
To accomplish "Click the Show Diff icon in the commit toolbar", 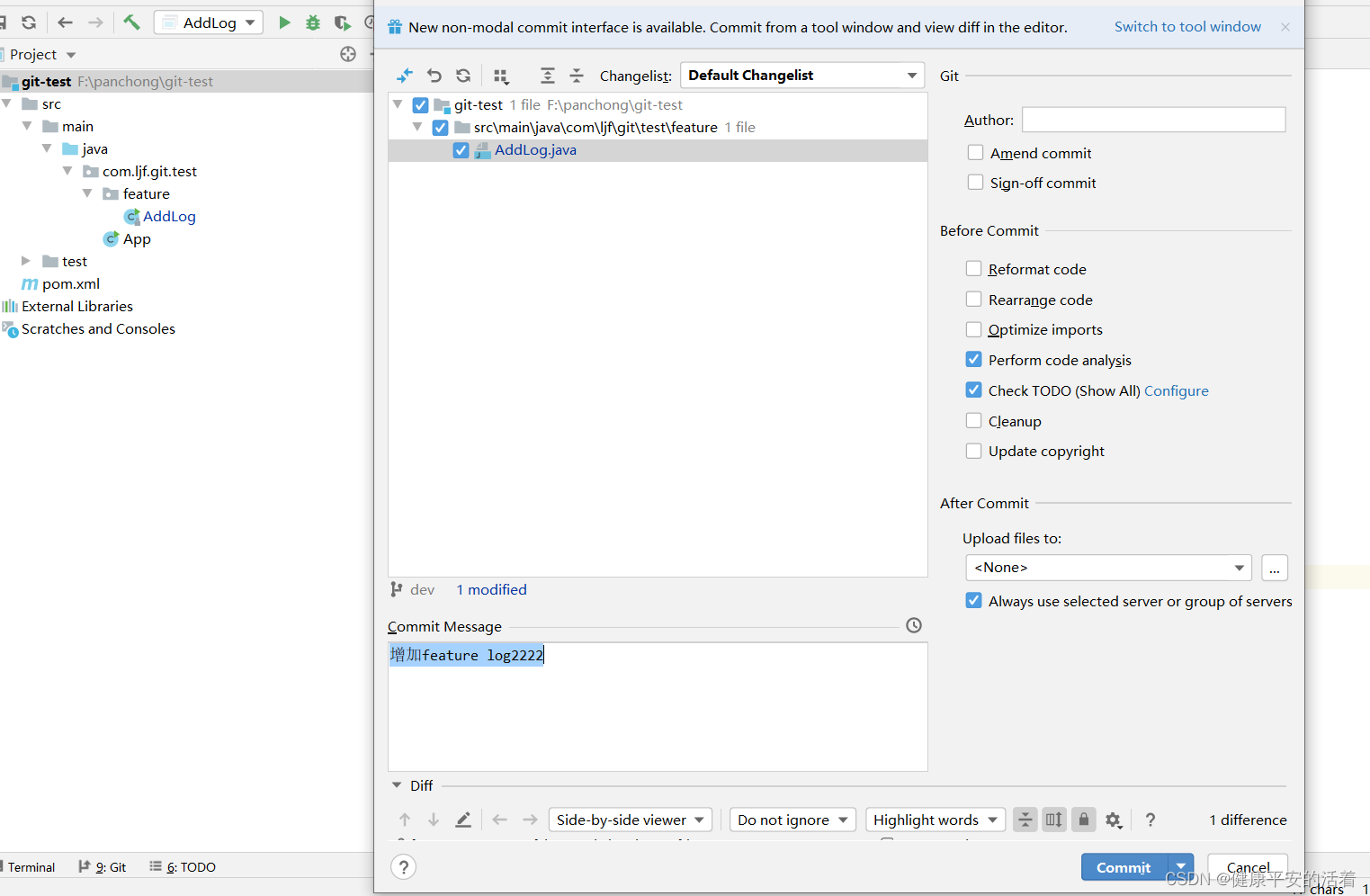I will (405, 76).
